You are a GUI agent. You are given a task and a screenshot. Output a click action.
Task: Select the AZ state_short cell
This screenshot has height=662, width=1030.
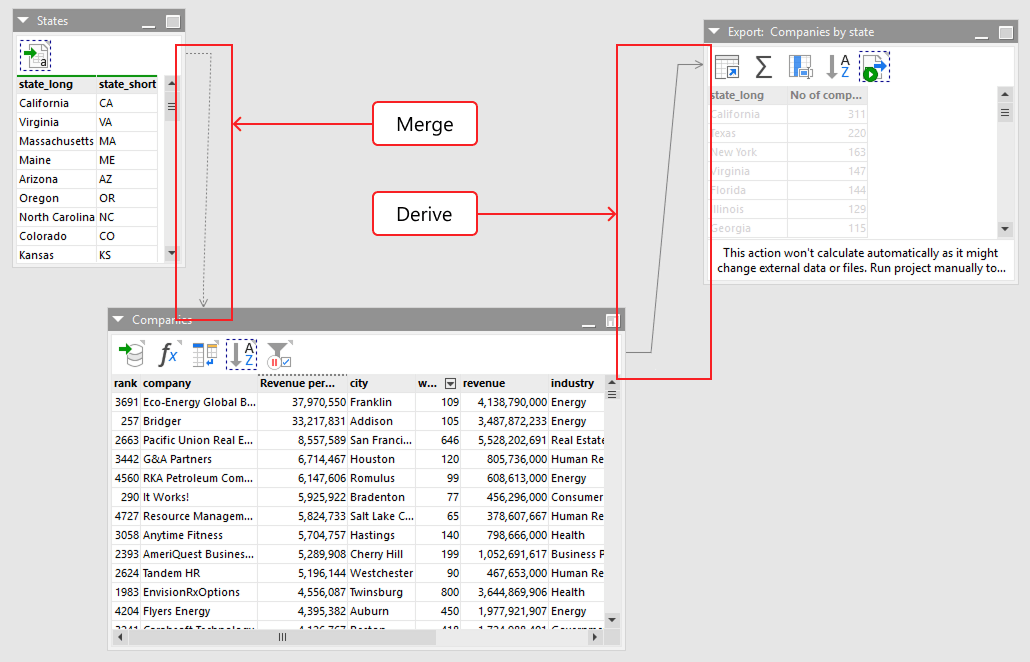pos(127,179)
